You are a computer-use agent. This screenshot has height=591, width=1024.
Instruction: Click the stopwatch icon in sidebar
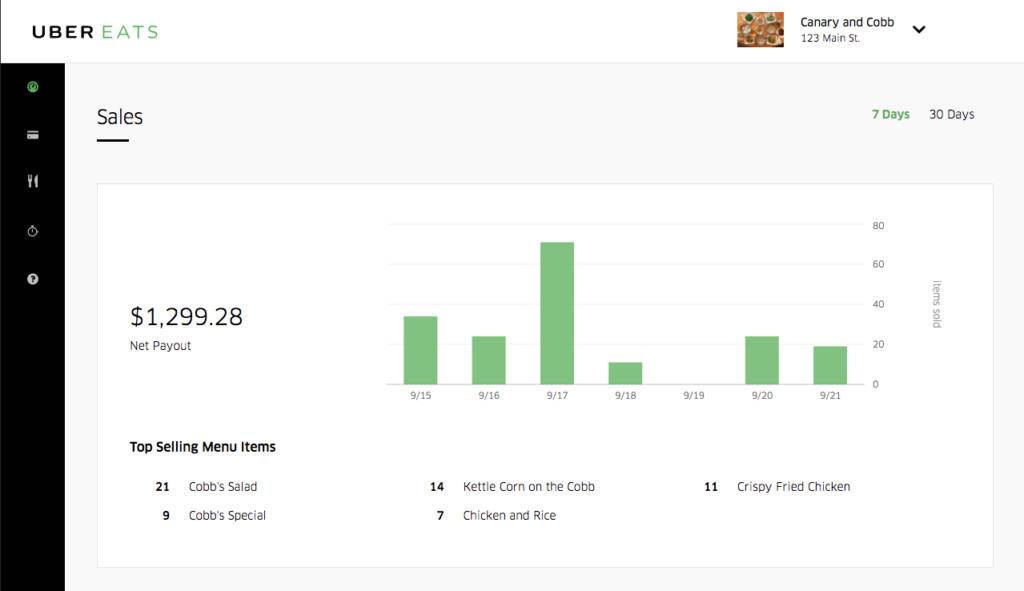(33, 231)
